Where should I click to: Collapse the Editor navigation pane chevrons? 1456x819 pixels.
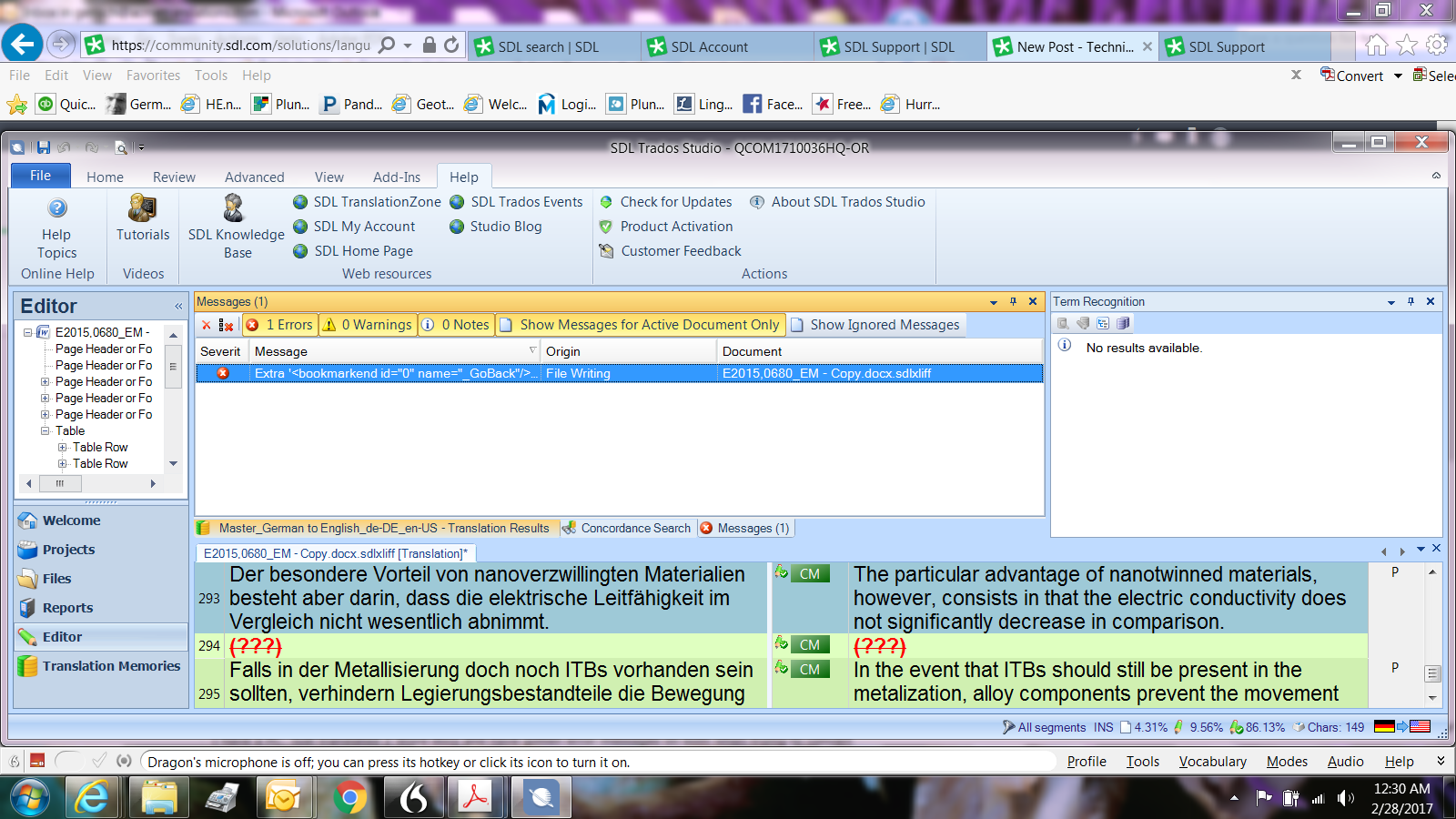[x=178, y=306]
